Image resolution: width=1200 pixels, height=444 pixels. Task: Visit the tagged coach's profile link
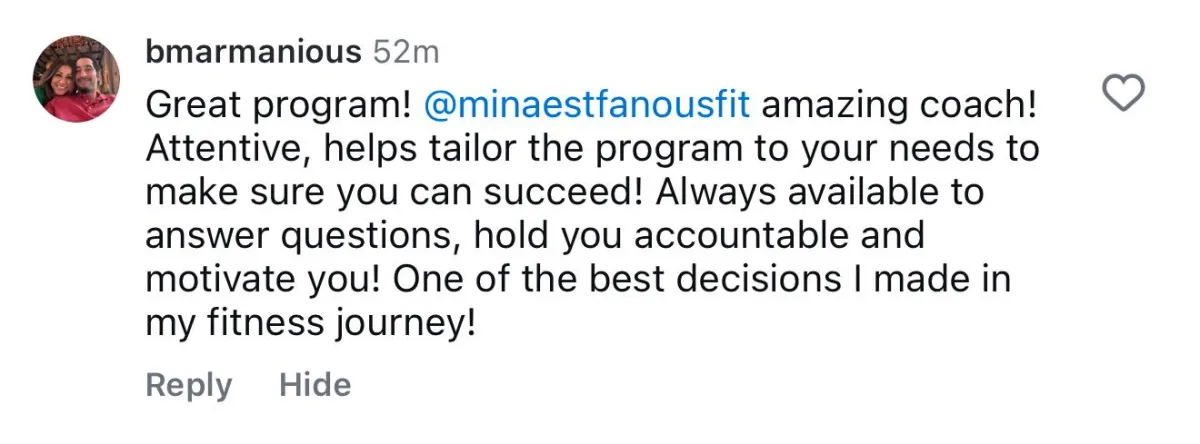[x=587, y=105]
